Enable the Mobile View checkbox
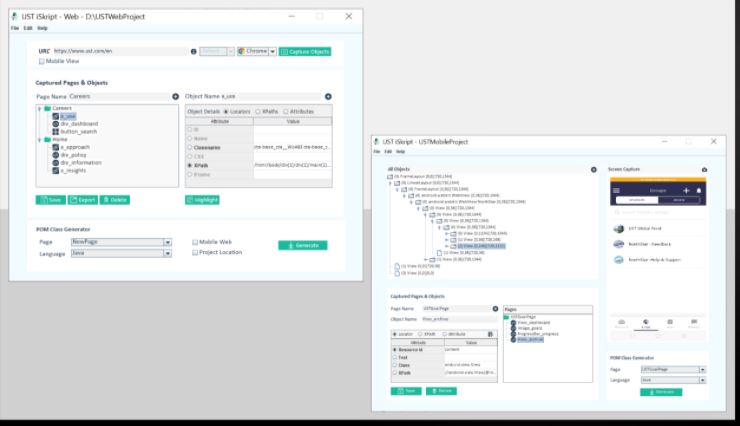 [42, 61]
